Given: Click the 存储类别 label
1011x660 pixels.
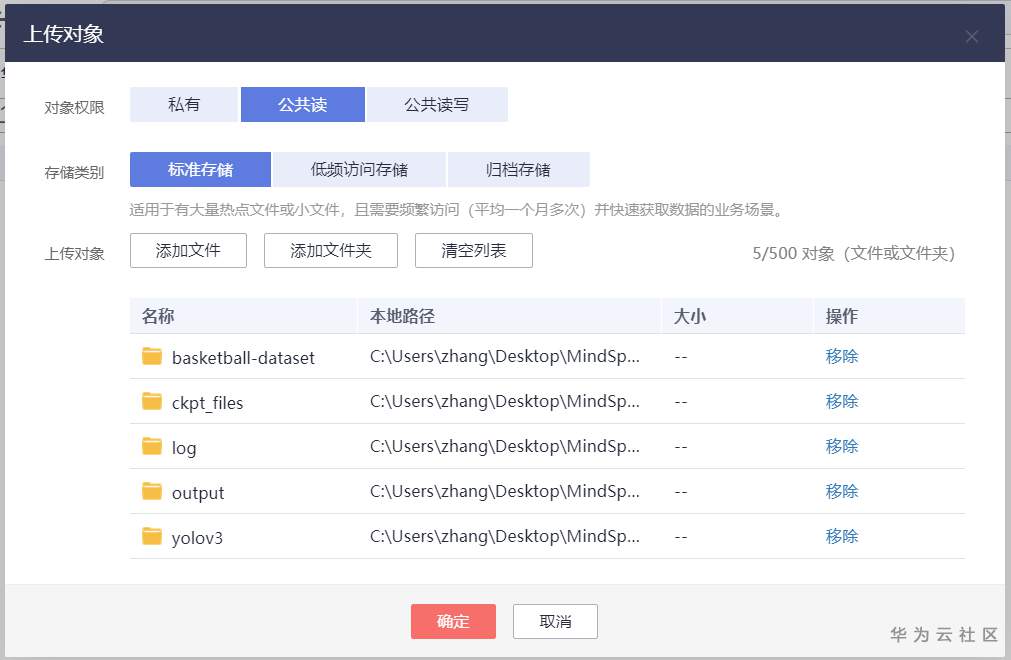Looking at the screenshot, I should pyautogui.click(x=74, y=173).
